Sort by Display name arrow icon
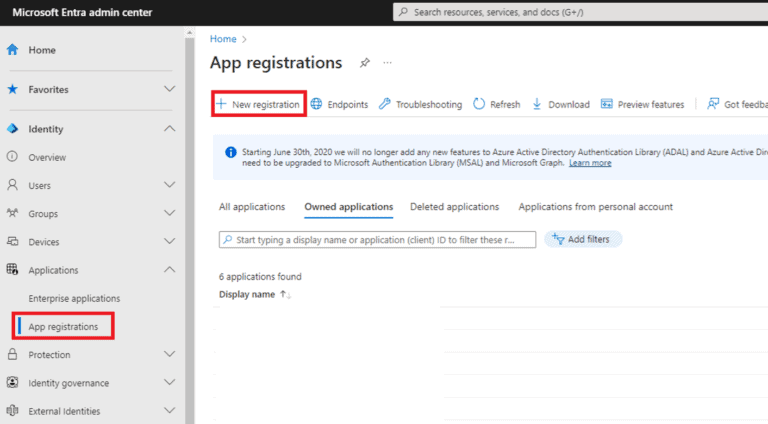Screen dimensions: 768x424 point(285,294)
